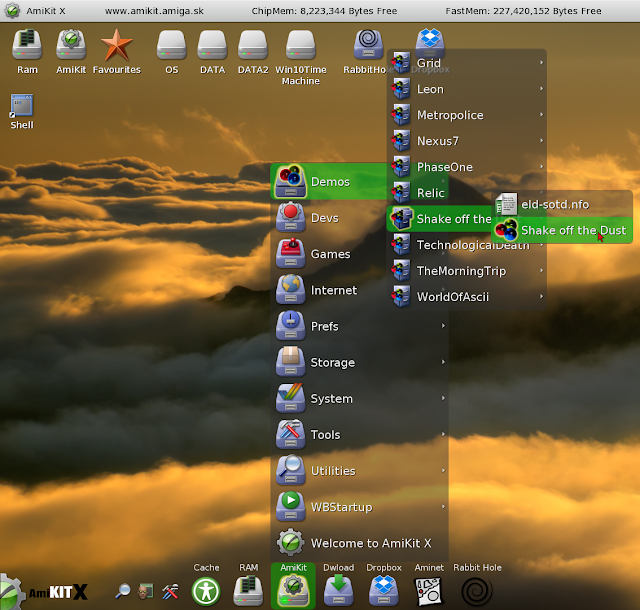Image resolution: width=640 pixels, height=610 pixels.
Task: Open the TechnologicalDeath demo folder entry
Action: 467,245
